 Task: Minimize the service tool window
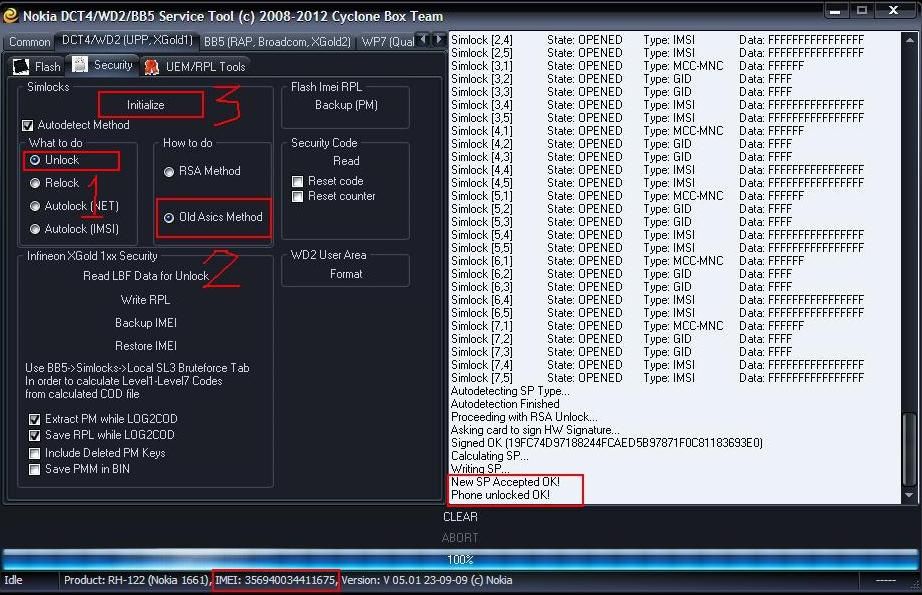[x=838, y=11]
